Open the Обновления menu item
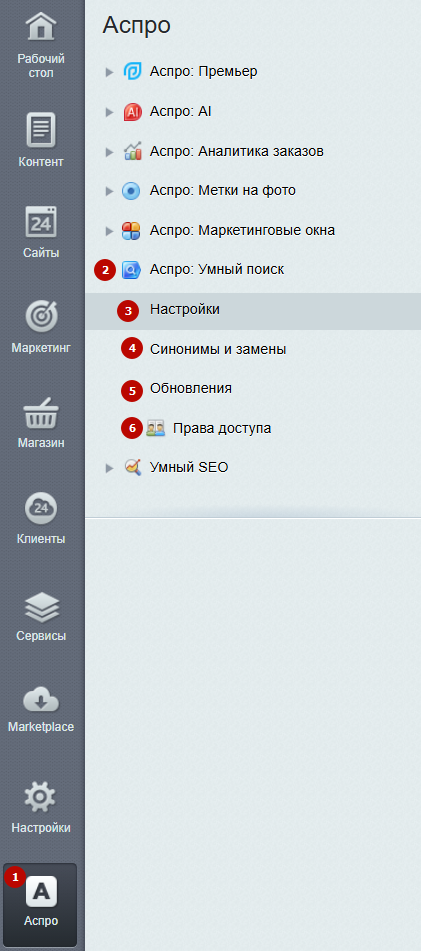Image resolution: width=421 pixels, height=951 pixels. click(x=190, y=388)
